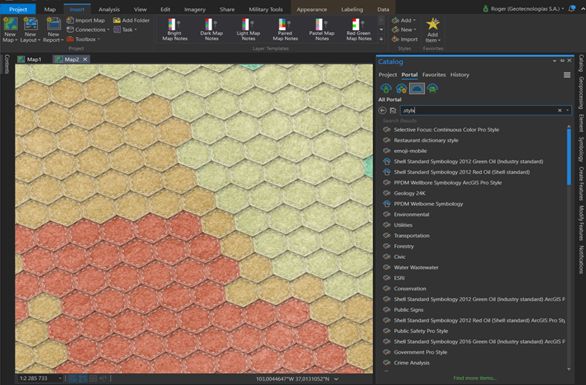Open the Appearance ribbon tab
This screenshot has height=385, width=586.
(312, 9)
